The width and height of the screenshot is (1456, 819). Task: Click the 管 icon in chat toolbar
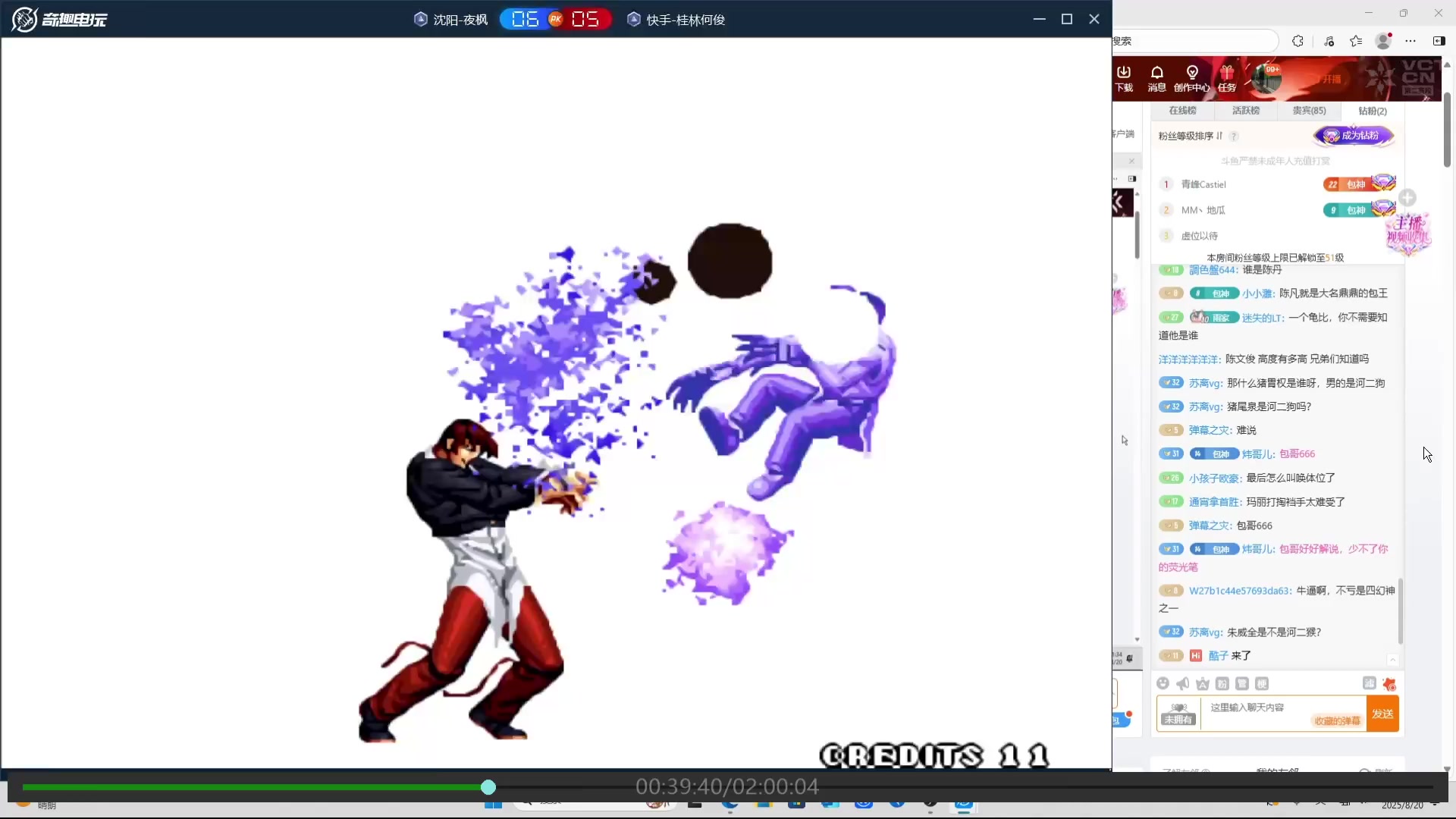click(1242, 684)
